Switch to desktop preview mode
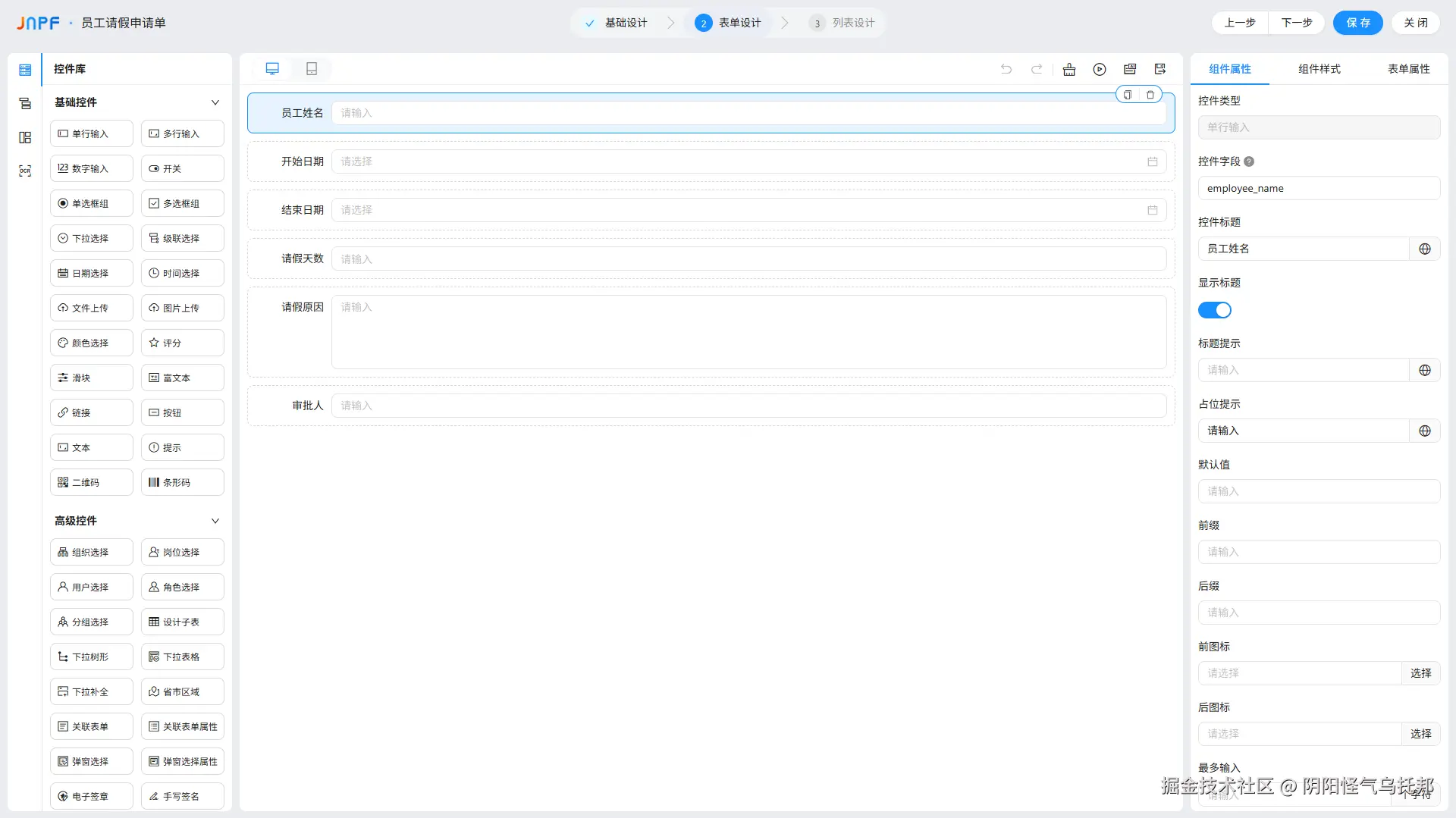Image resolution: width=1456 pixels, height=818 pixels. pyautogui.click(x=272, y=69)
